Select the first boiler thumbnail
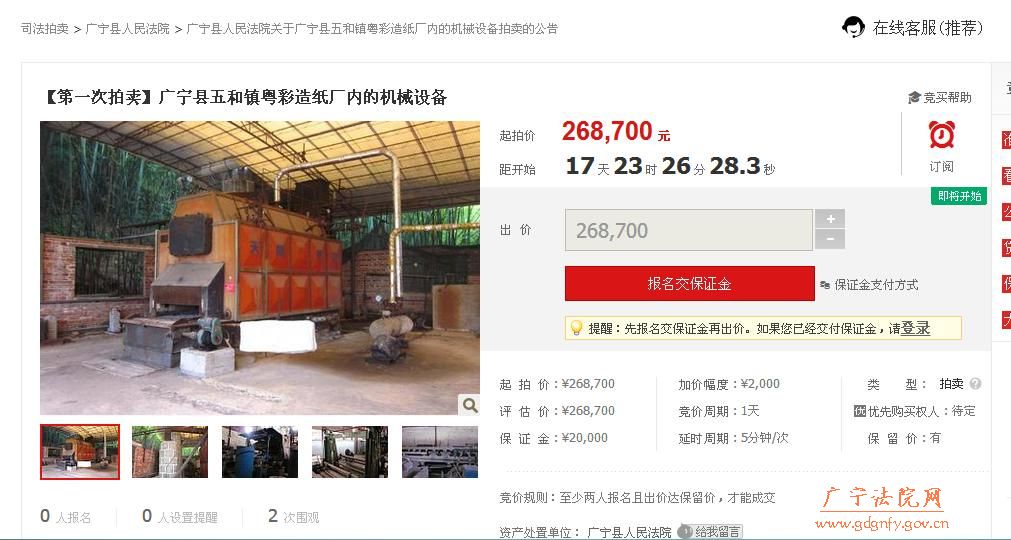The width and height of the screenshot is (1011, 540). point(80,452)
